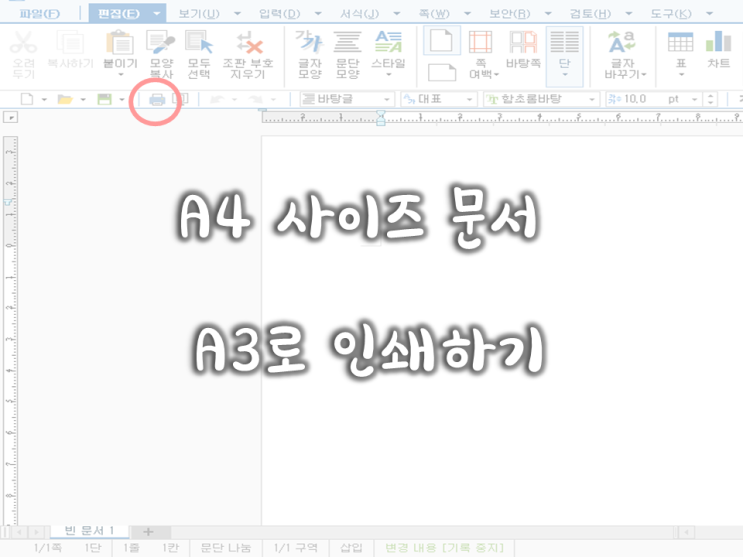Click the New Document icon in toolbar
Viewport: 743px width, 557px height.
[x=27, y=99]
